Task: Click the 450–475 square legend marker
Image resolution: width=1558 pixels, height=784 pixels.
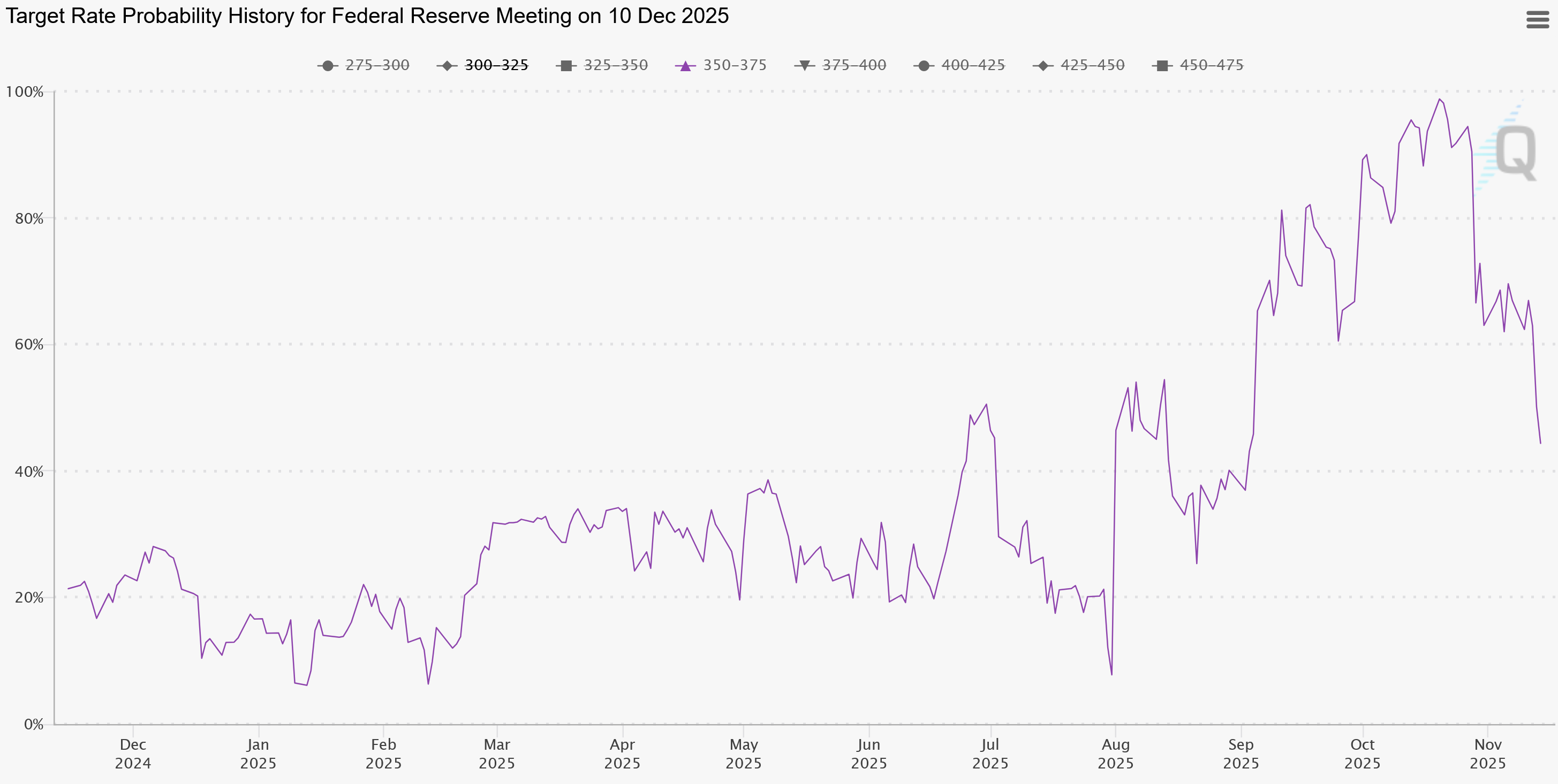Action: pos(1162,66)
